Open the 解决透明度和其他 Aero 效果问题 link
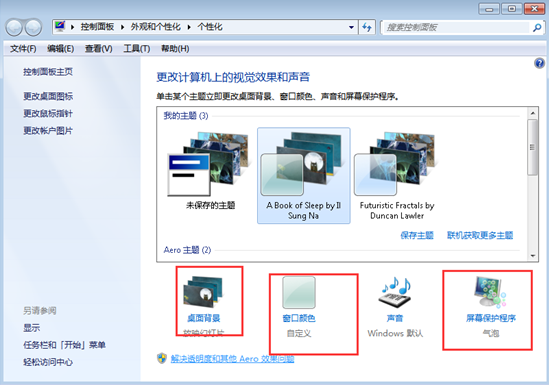 click(x=232, y=359)
